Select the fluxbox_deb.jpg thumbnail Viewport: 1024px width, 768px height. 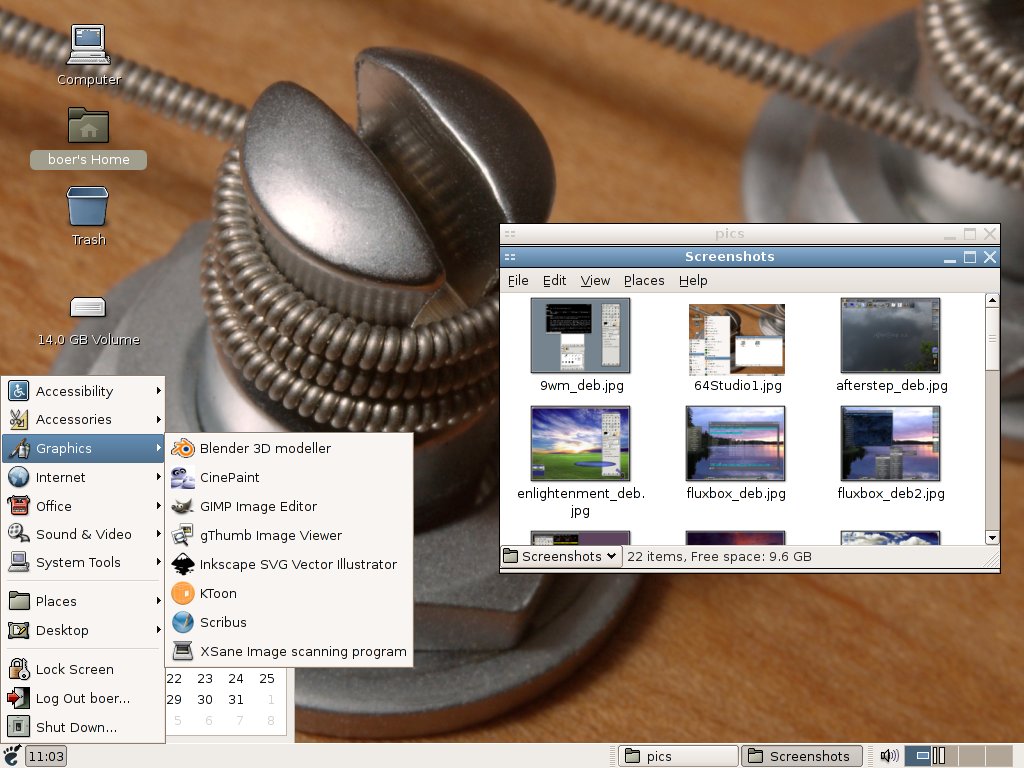[736, 444]
